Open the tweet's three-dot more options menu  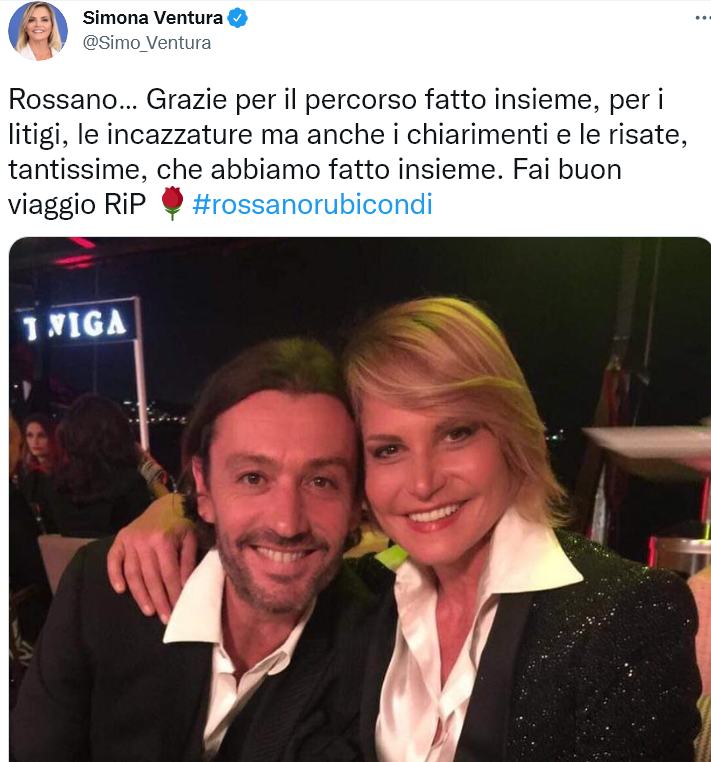coord(703,18)
